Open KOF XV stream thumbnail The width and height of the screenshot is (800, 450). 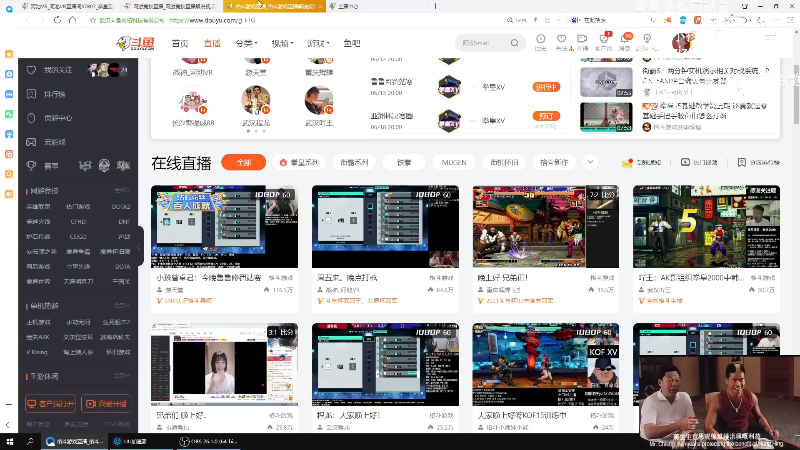pos(545,364)
